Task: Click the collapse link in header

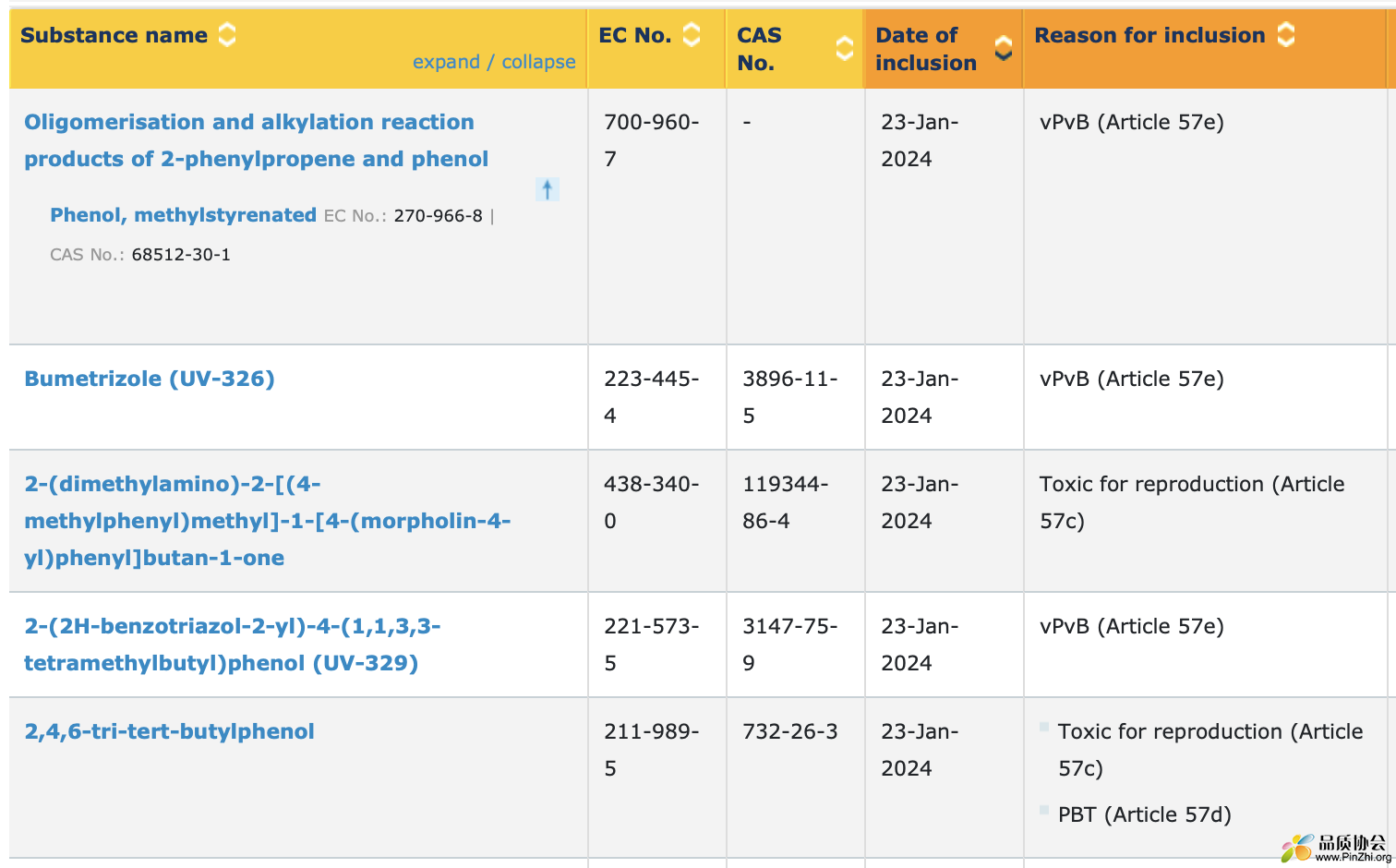Action: (538, 62)
